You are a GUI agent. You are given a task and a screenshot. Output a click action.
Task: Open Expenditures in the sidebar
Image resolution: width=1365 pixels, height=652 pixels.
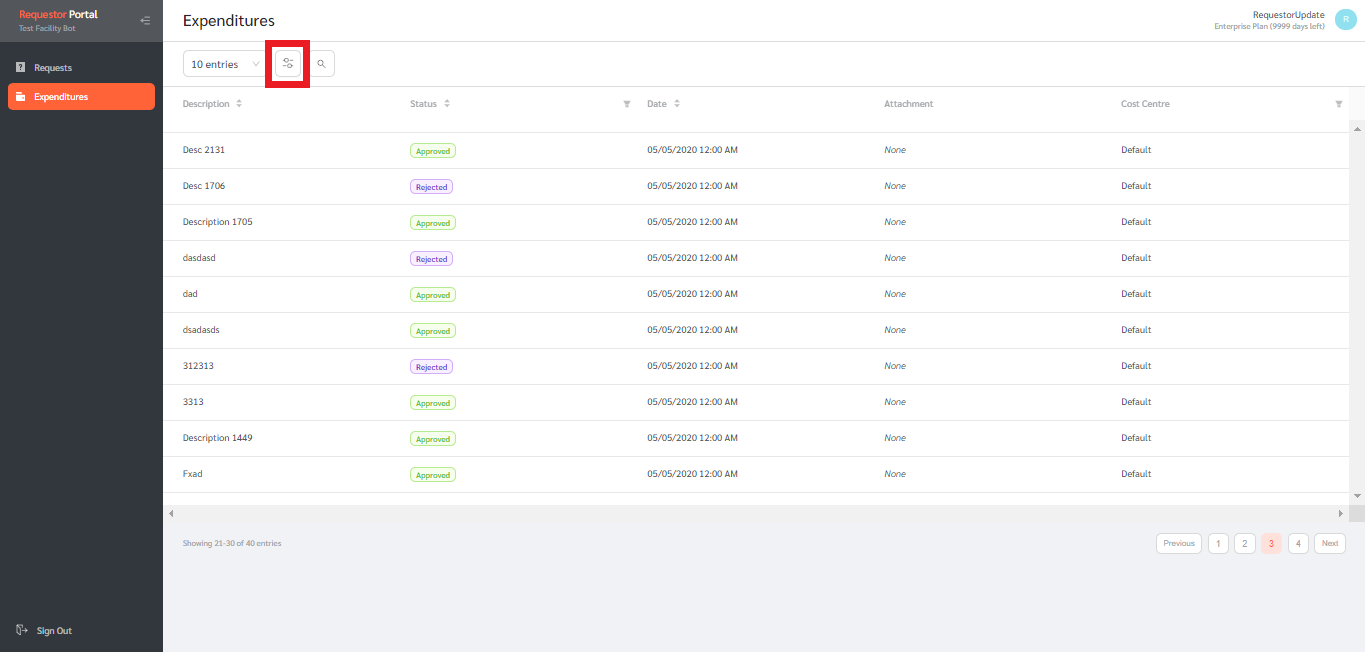pos(81,97)
